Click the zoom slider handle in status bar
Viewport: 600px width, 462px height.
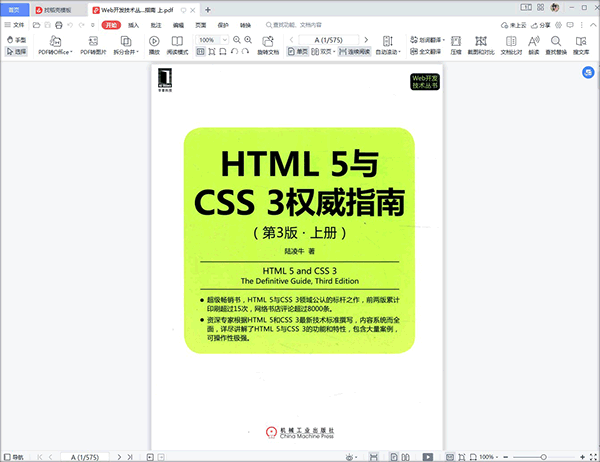[543, 457]
